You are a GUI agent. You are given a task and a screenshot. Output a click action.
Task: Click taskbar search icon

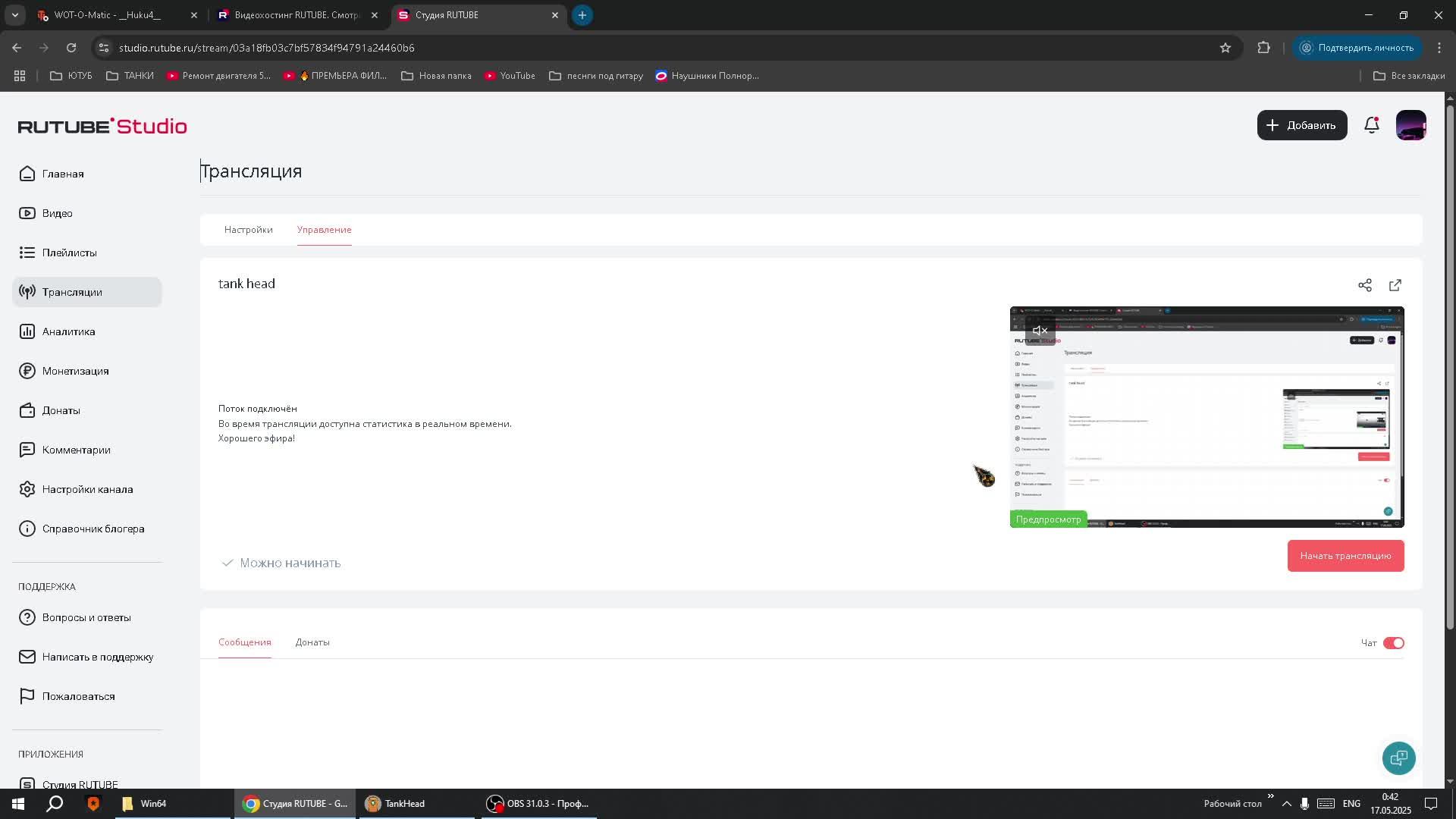coord(55,804)
